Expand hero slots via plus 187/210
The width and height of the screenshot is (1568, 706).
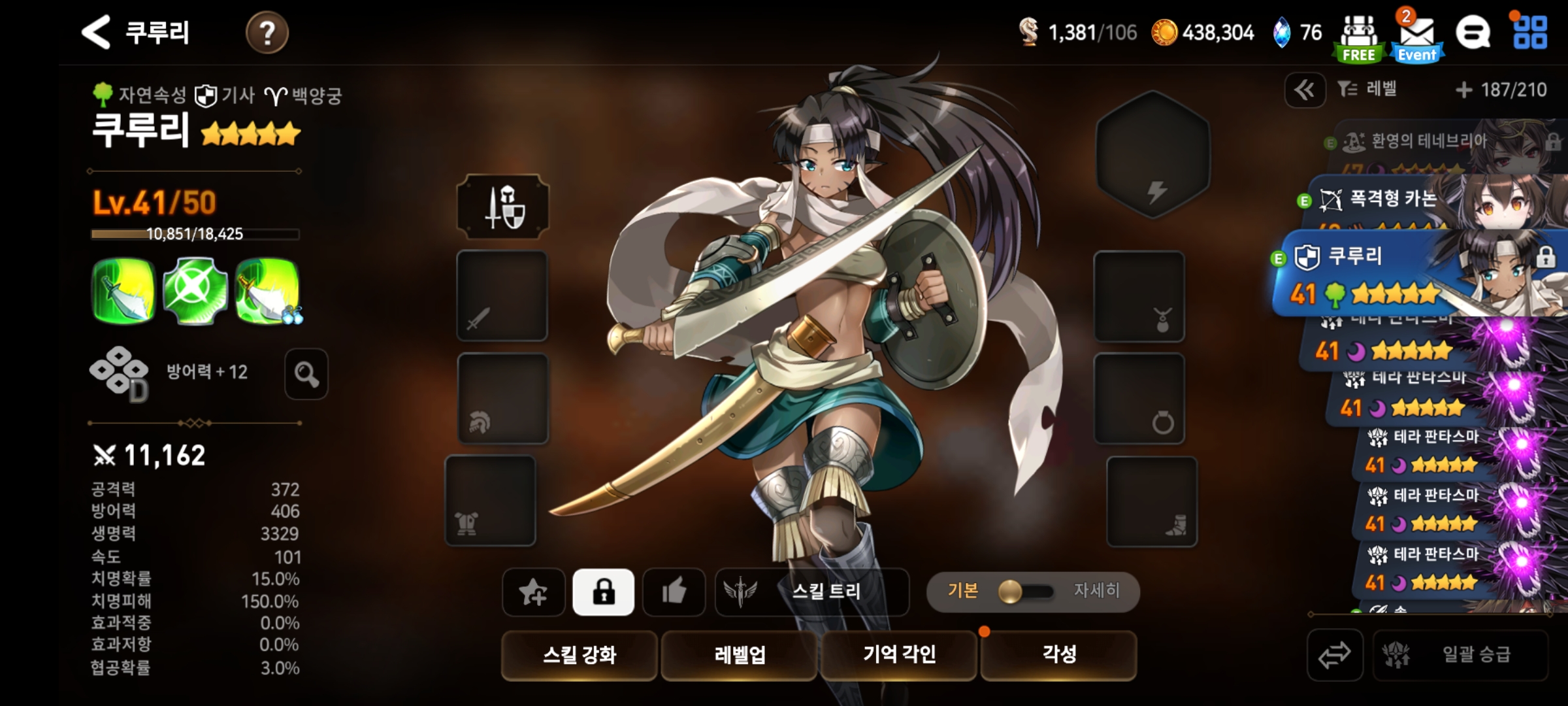tap(1501, 90)
